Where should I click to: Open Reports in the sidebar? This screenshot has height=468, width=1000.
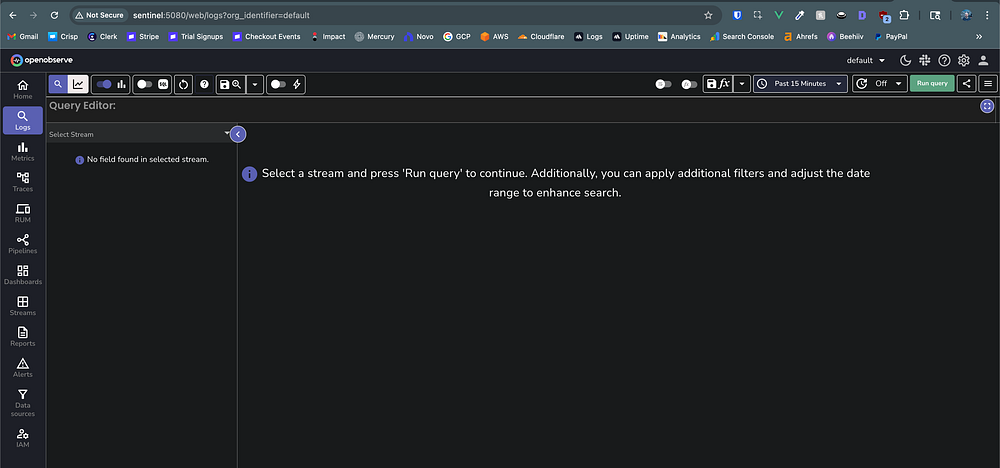click(22, 337)
